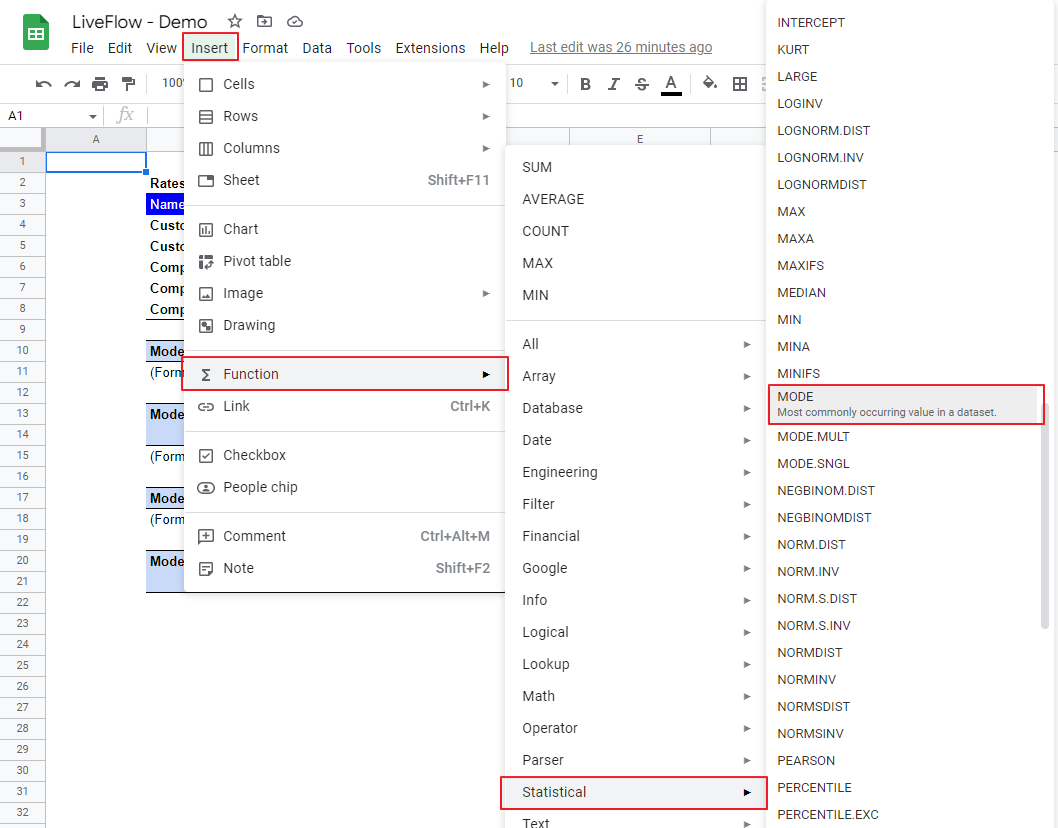Open the Help menu
The width and height of the screenshot is (1058, 828).
tap(494, 48)
